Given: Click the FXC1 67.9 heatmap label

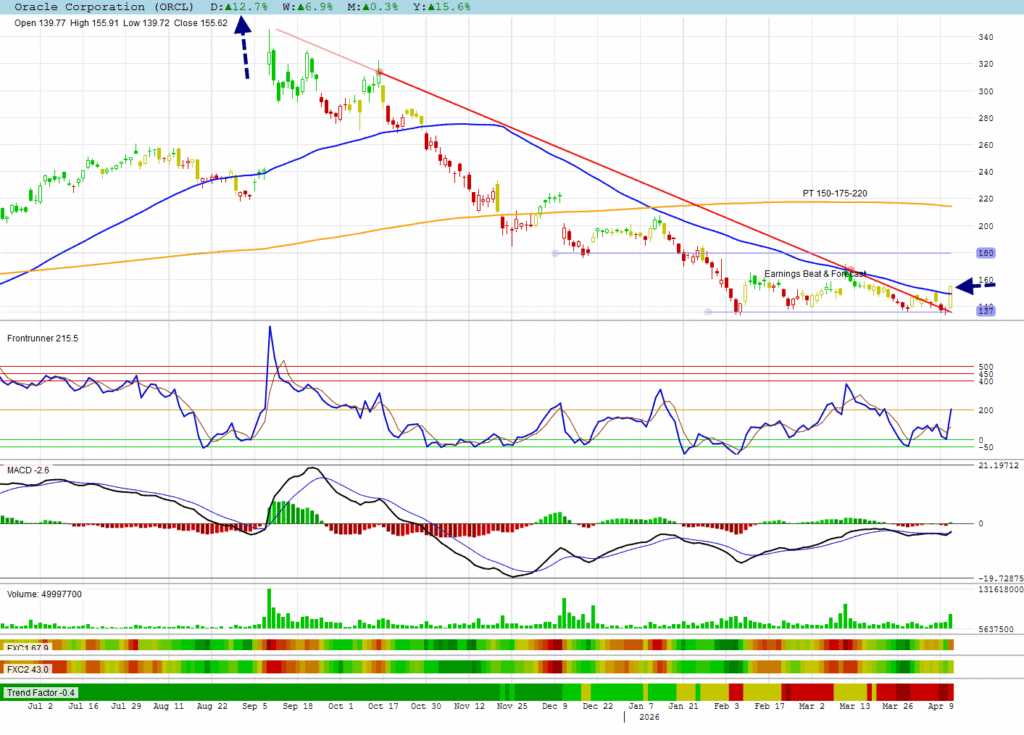Looking at the screenshot, I should (x=28, y=647).
